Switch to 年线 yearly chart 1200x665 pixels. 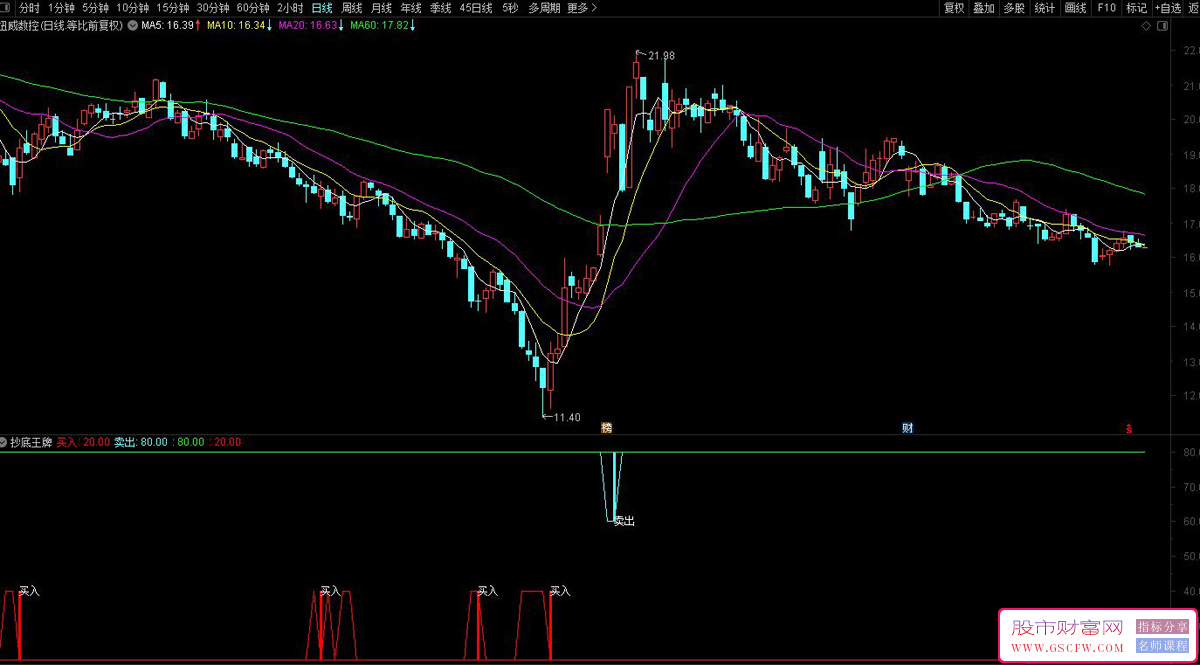(x=411, y=8)
